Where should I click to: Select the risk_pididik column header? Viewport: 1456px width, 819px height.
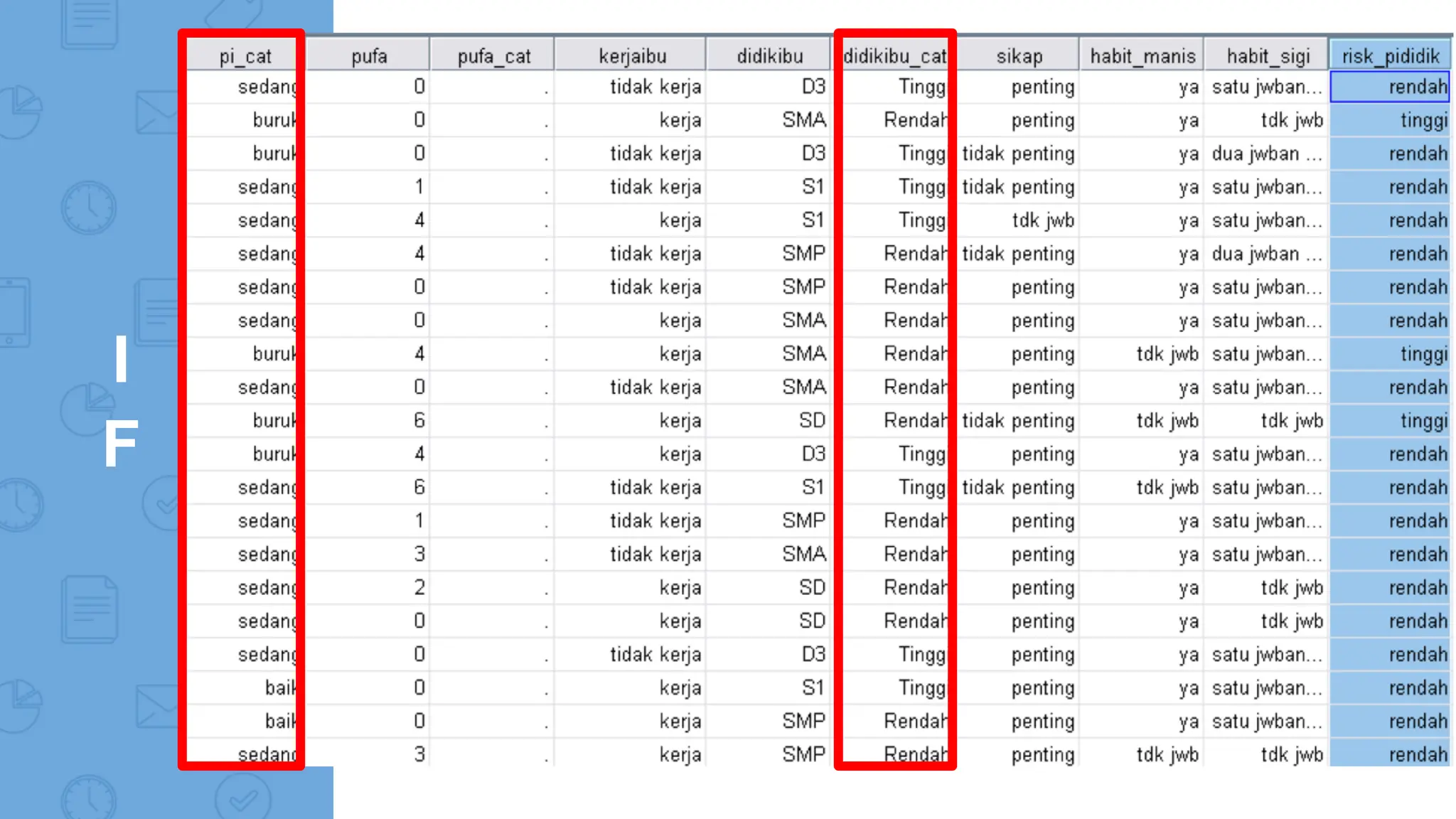coord(1390,56)
